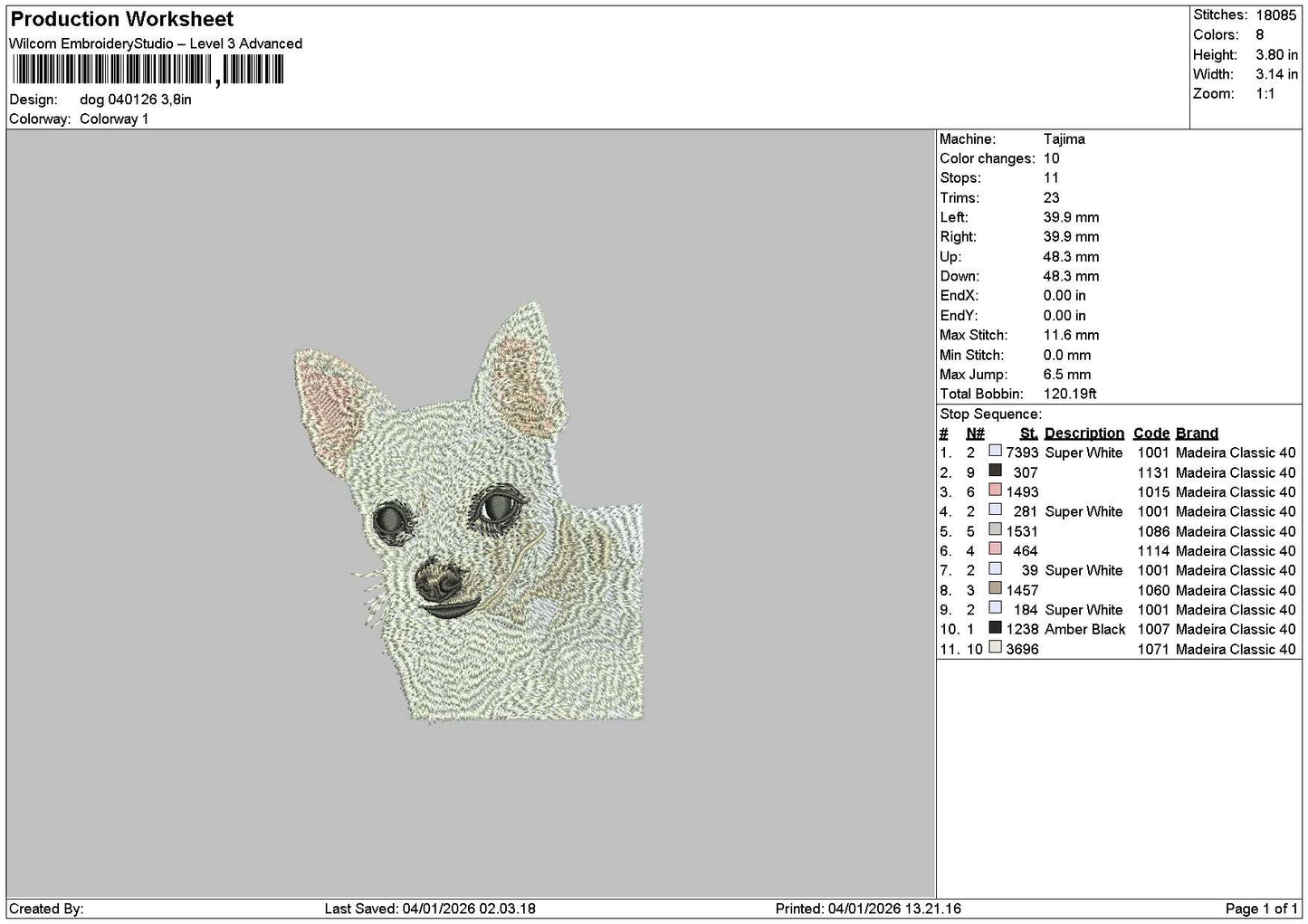
Task: Select the Zoom value 1:1
Action: (1265, 94)
